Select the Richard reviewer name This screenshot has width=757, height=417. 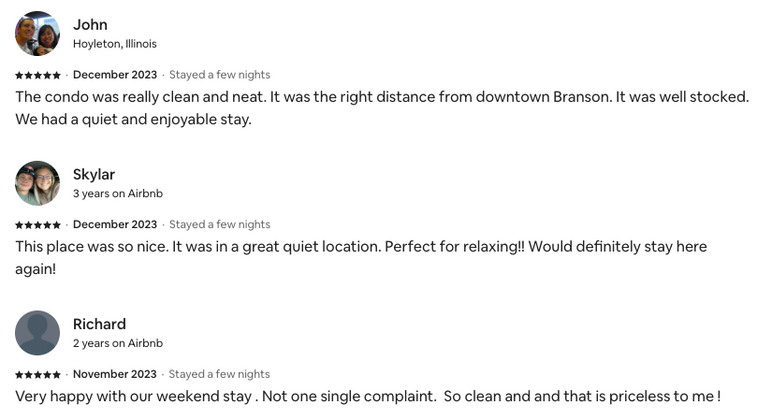99,324
